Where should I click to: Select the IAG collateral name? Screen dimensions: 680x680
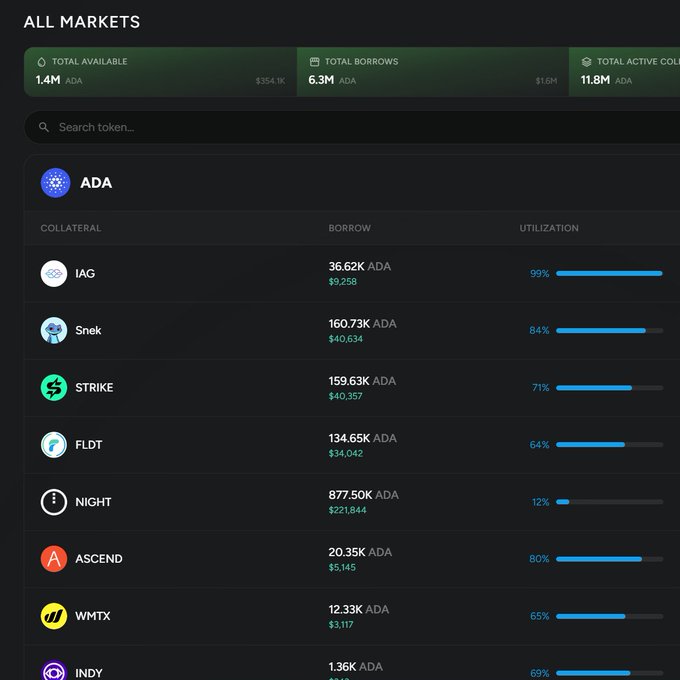(85, 274)
